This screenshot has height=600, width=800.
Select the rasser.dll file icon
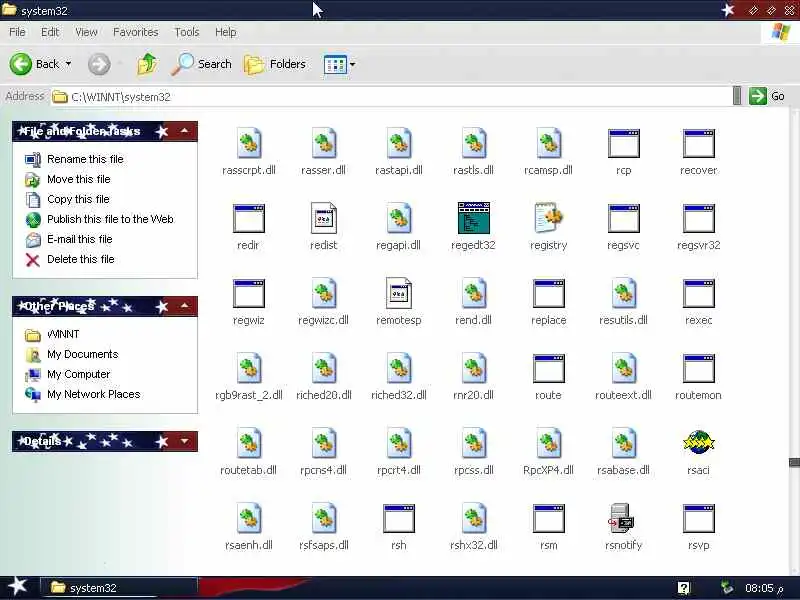pos(323,143)
